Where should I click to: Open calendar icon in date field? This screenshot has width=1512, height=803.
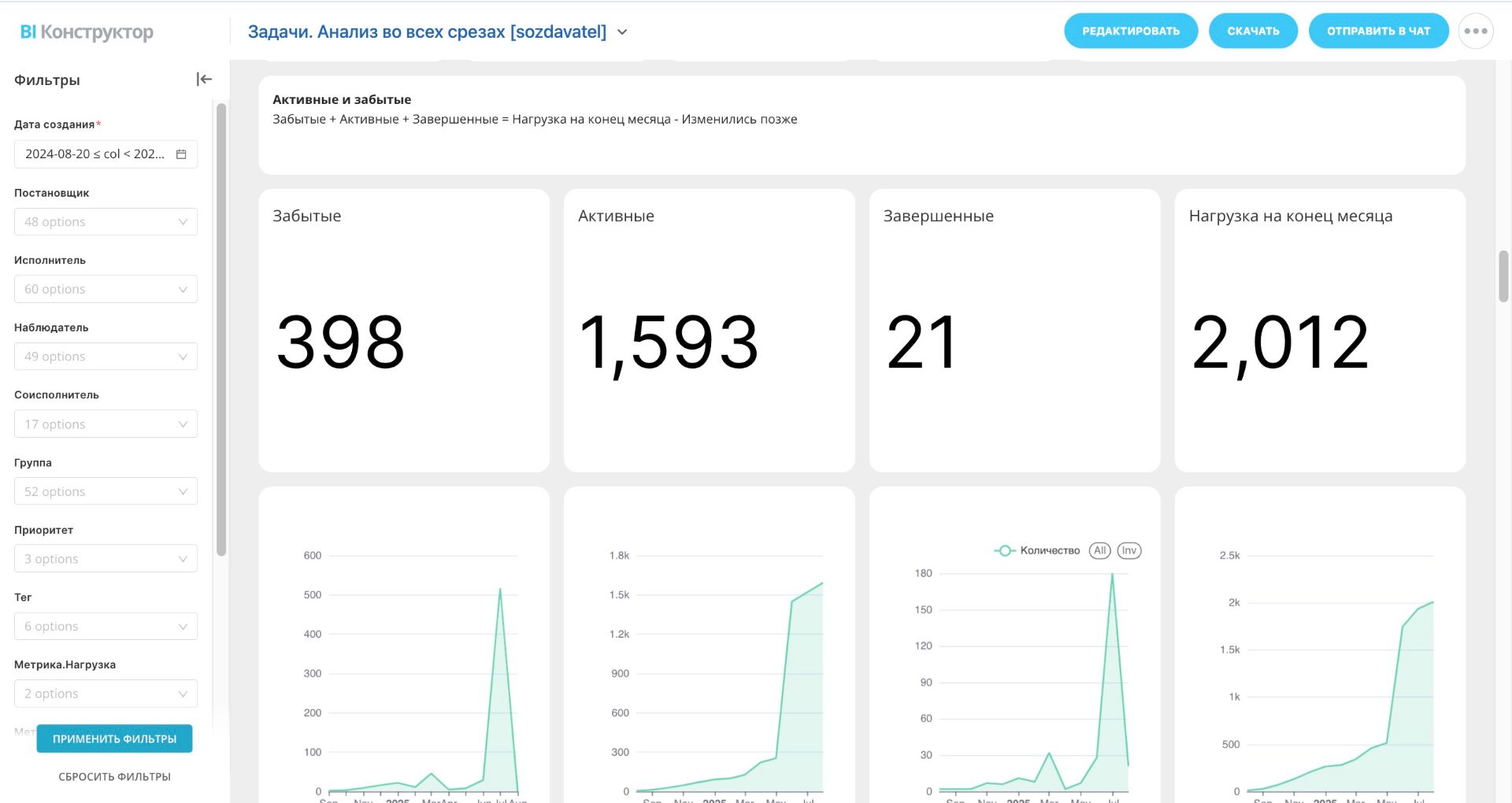(181, 154)
